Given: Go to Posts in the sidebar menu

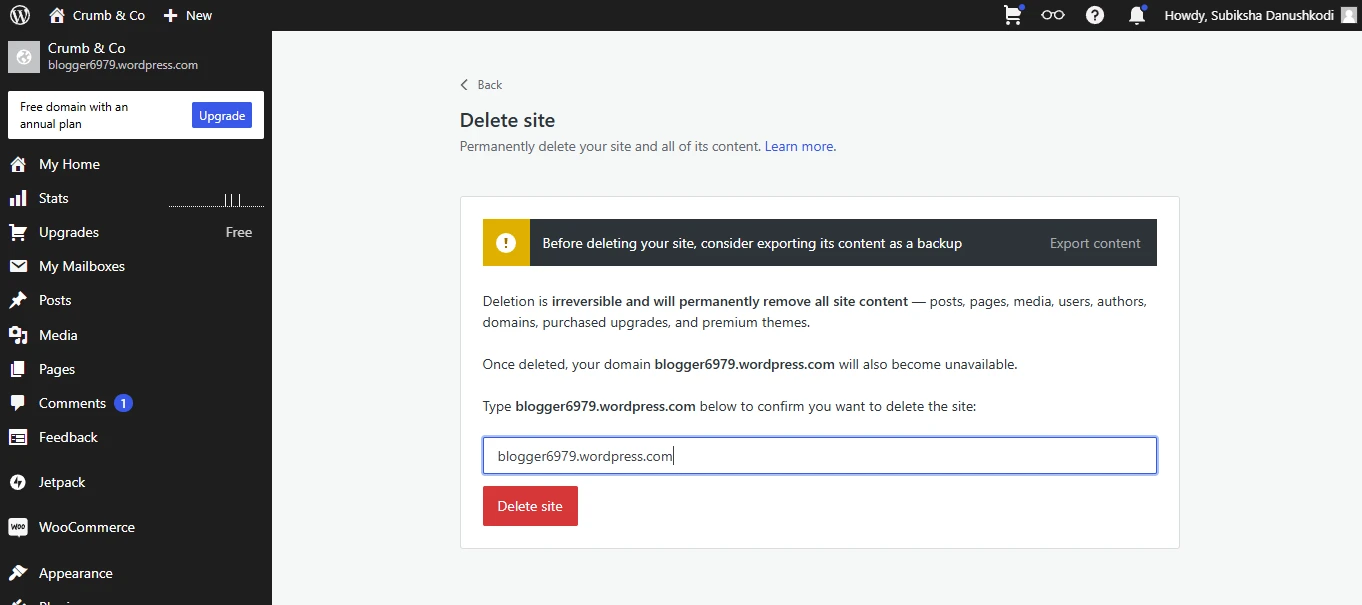Looking at the screenshot, I should (55, 300).
